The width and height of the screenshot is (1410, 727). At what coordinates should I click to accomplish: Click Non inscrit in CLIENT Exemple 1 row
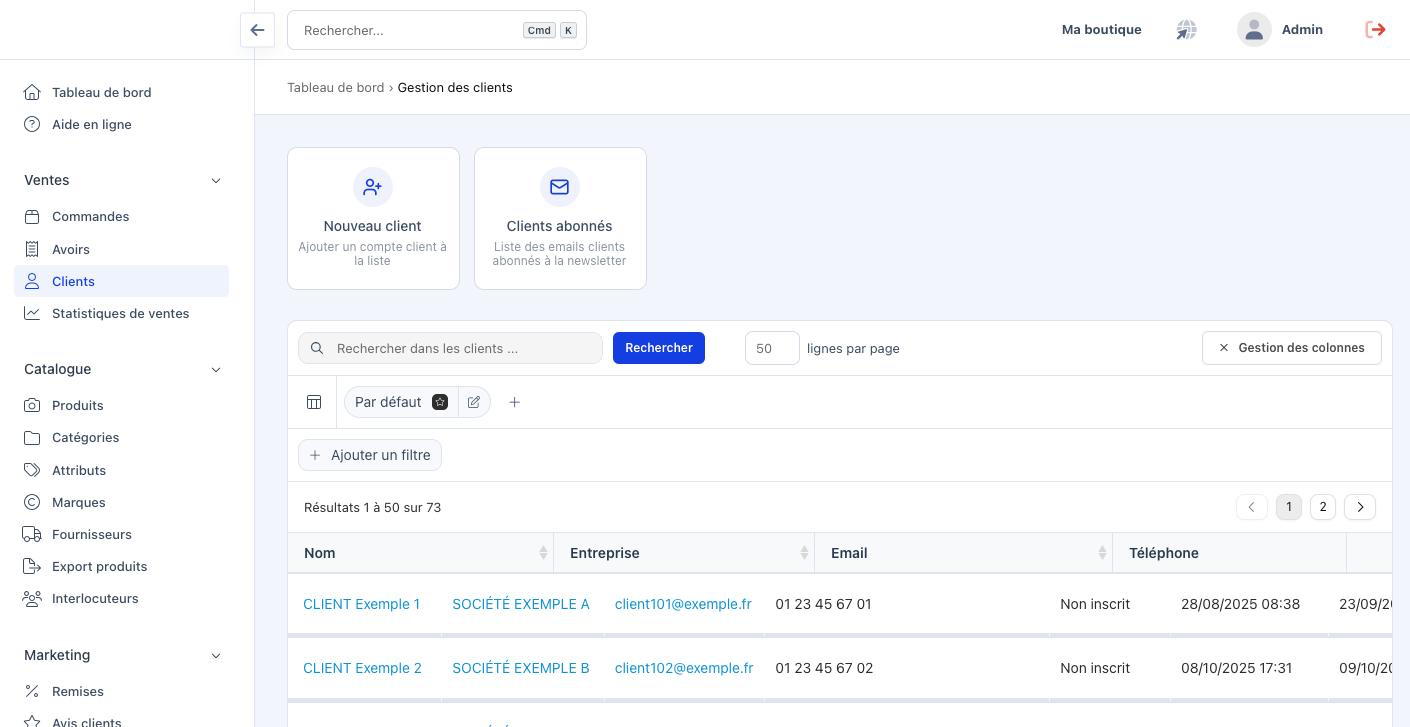point(1095,604)
